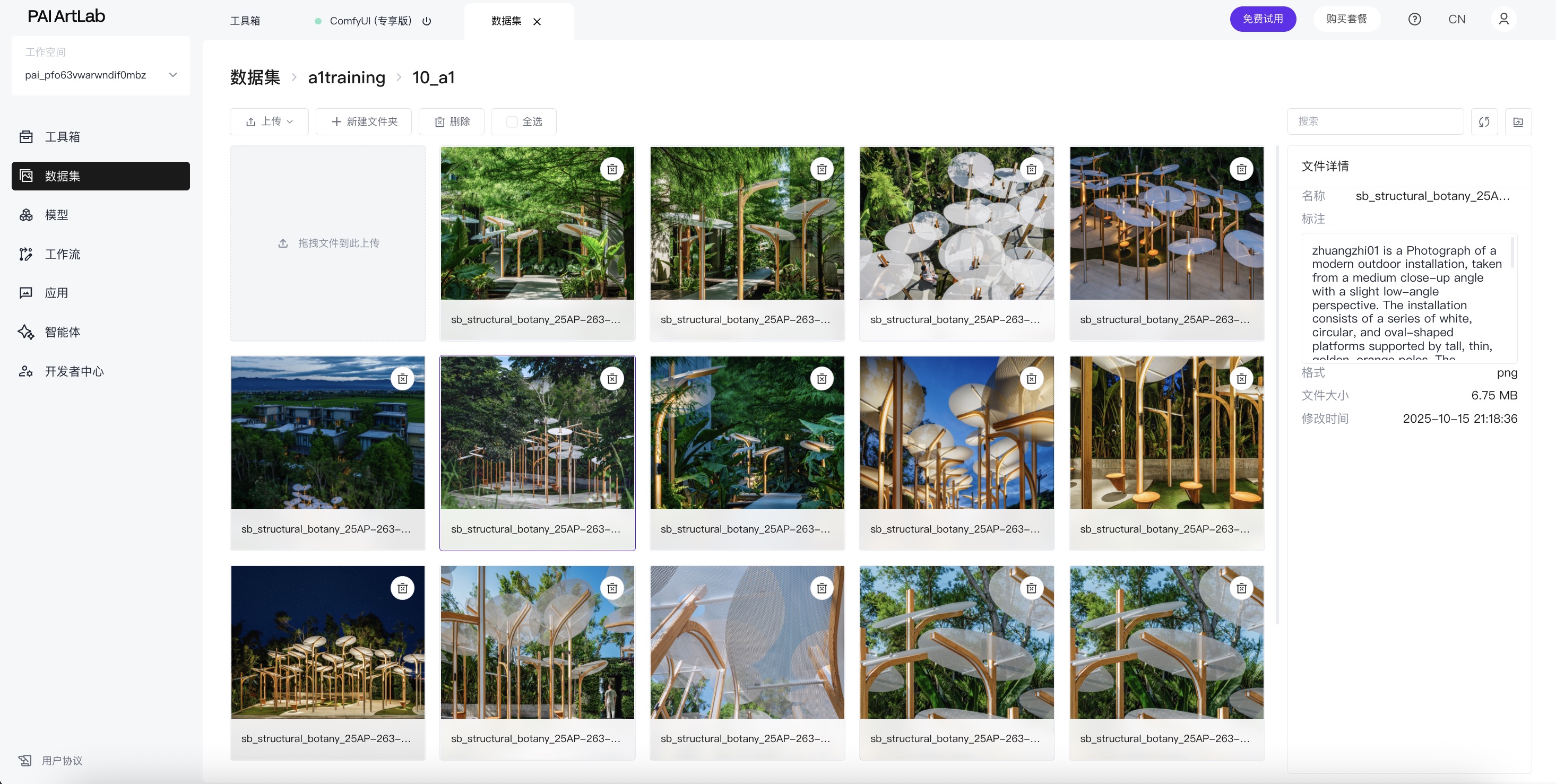
Task: Delete the first image via trash icon
Action: click(x=612, y=170)
